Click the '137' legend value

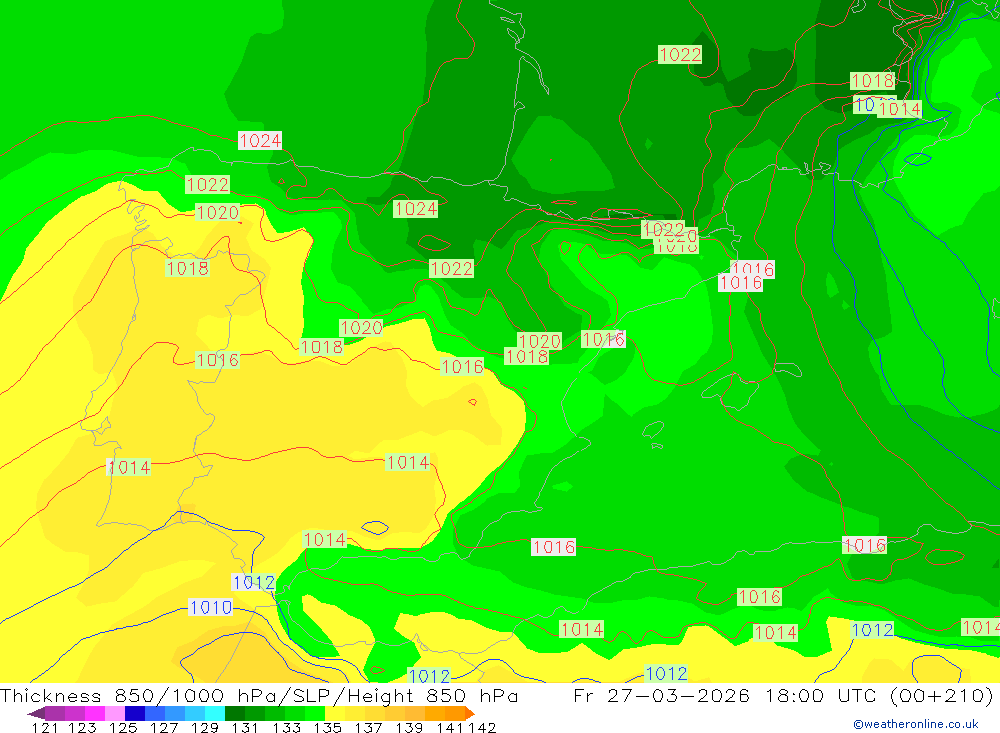point(368,727)
